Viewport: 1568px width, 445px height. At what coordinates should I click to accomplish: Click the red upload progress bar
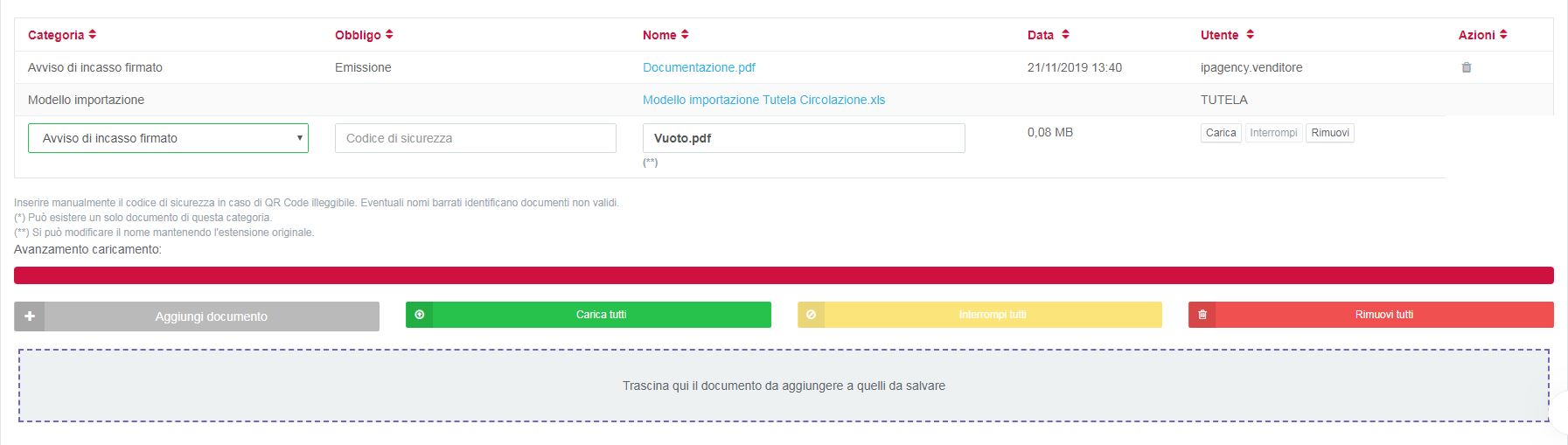coord(784,275)
